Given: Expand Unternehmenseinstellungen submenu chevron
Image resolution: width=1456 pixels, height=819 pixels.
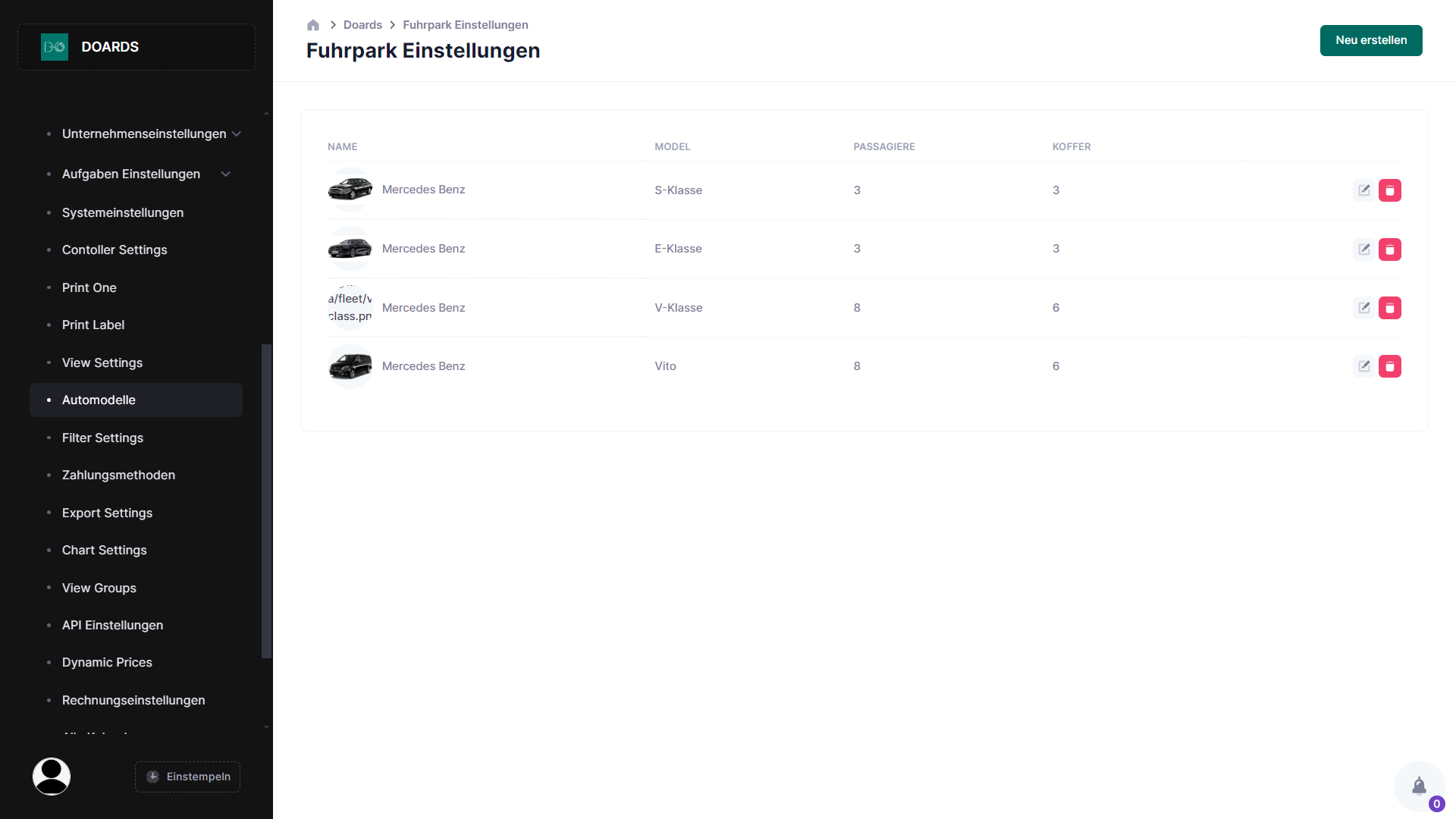Looking at the screenshot, I should click(x=237, y=134).
